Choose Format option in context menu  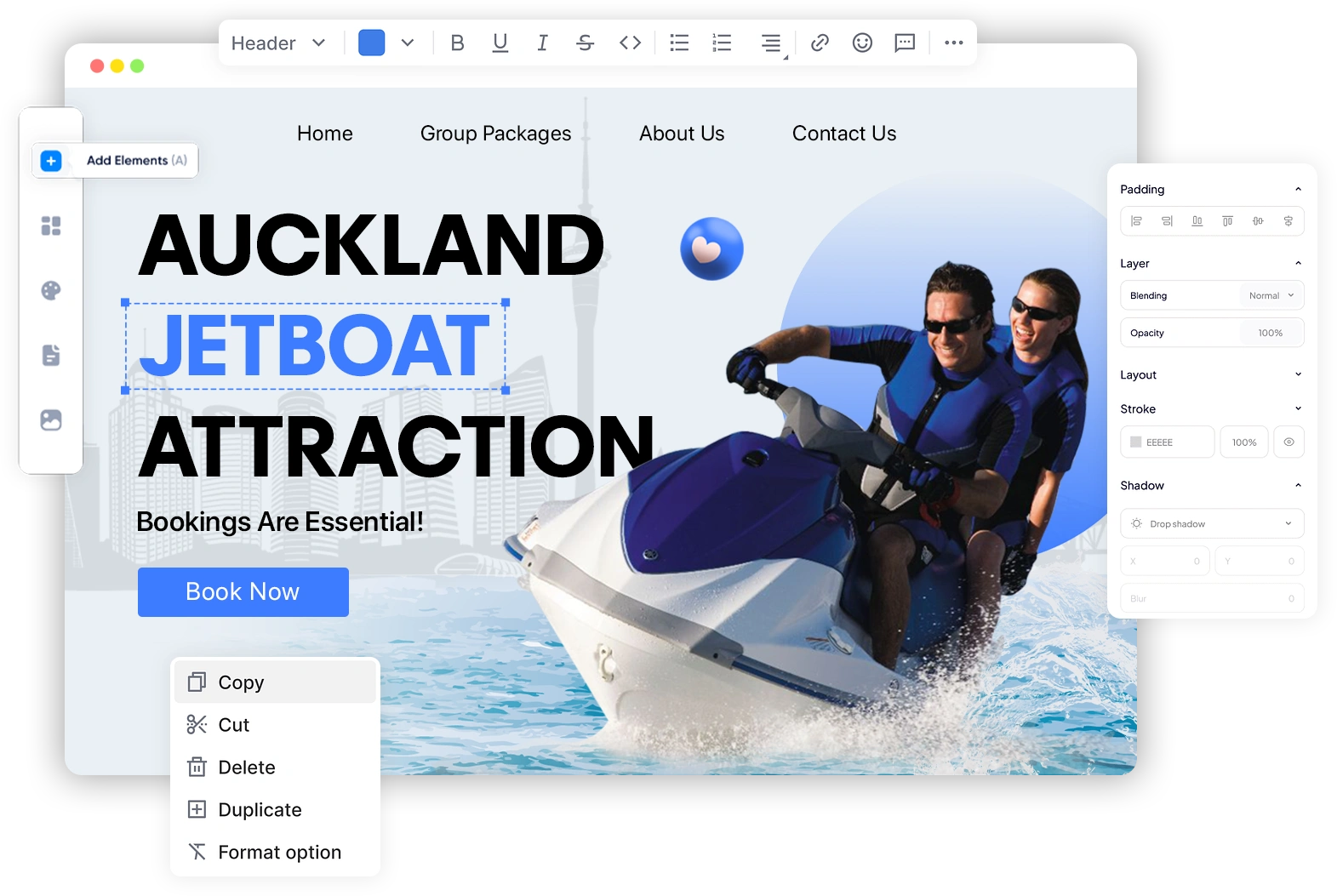[279, 853]
